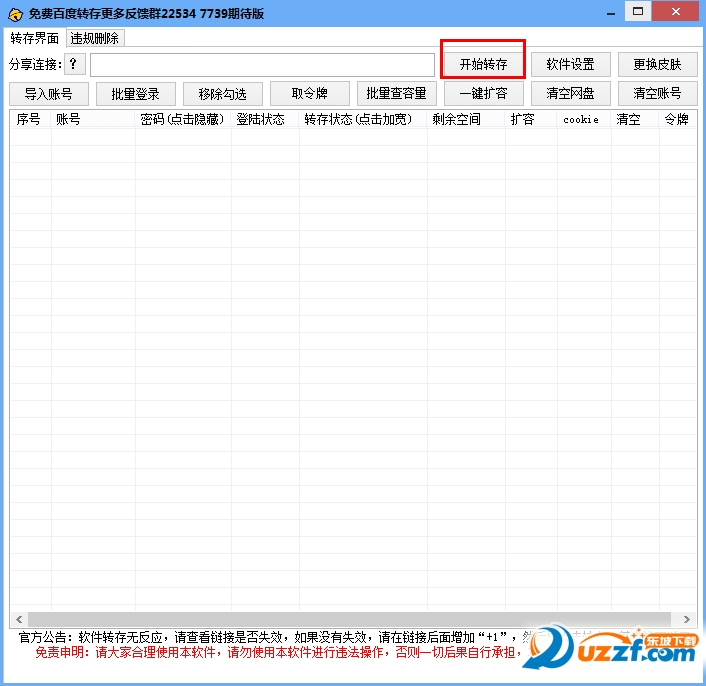Minimize the window
Screen dimensions: 706x686
(611, 13)
